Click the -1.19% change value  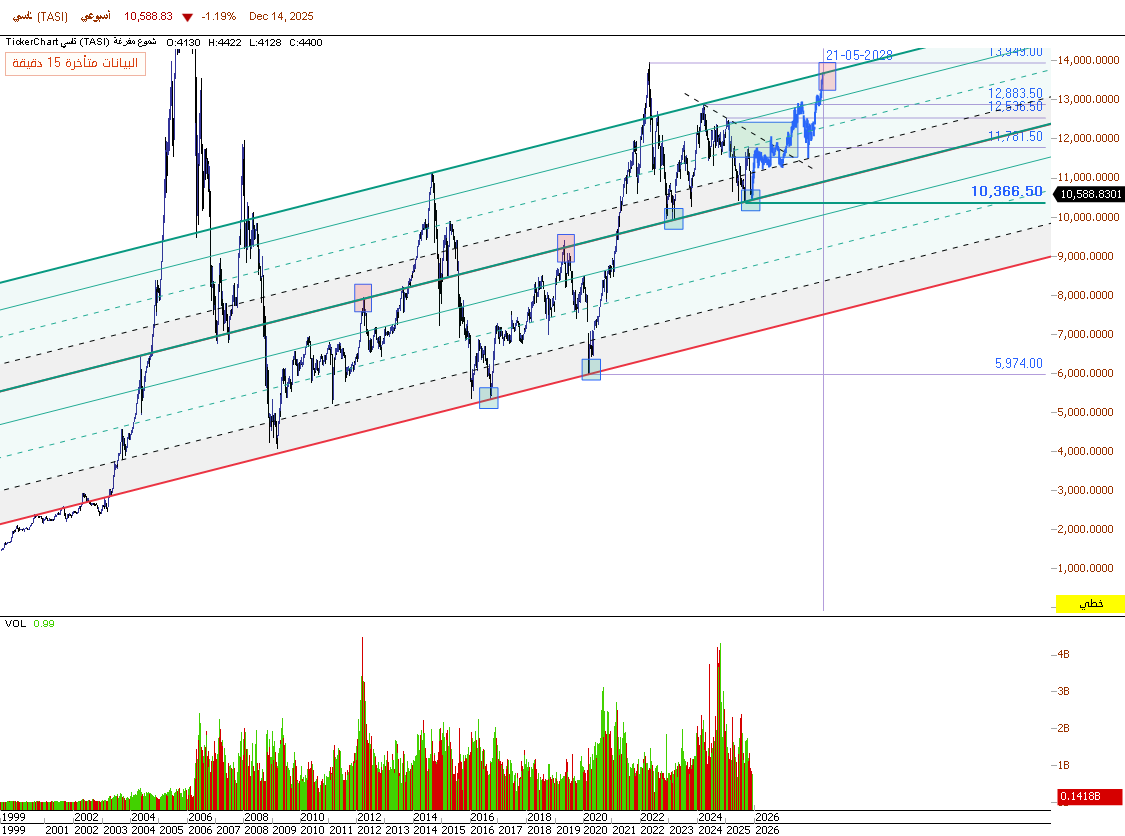click(218, 17)
